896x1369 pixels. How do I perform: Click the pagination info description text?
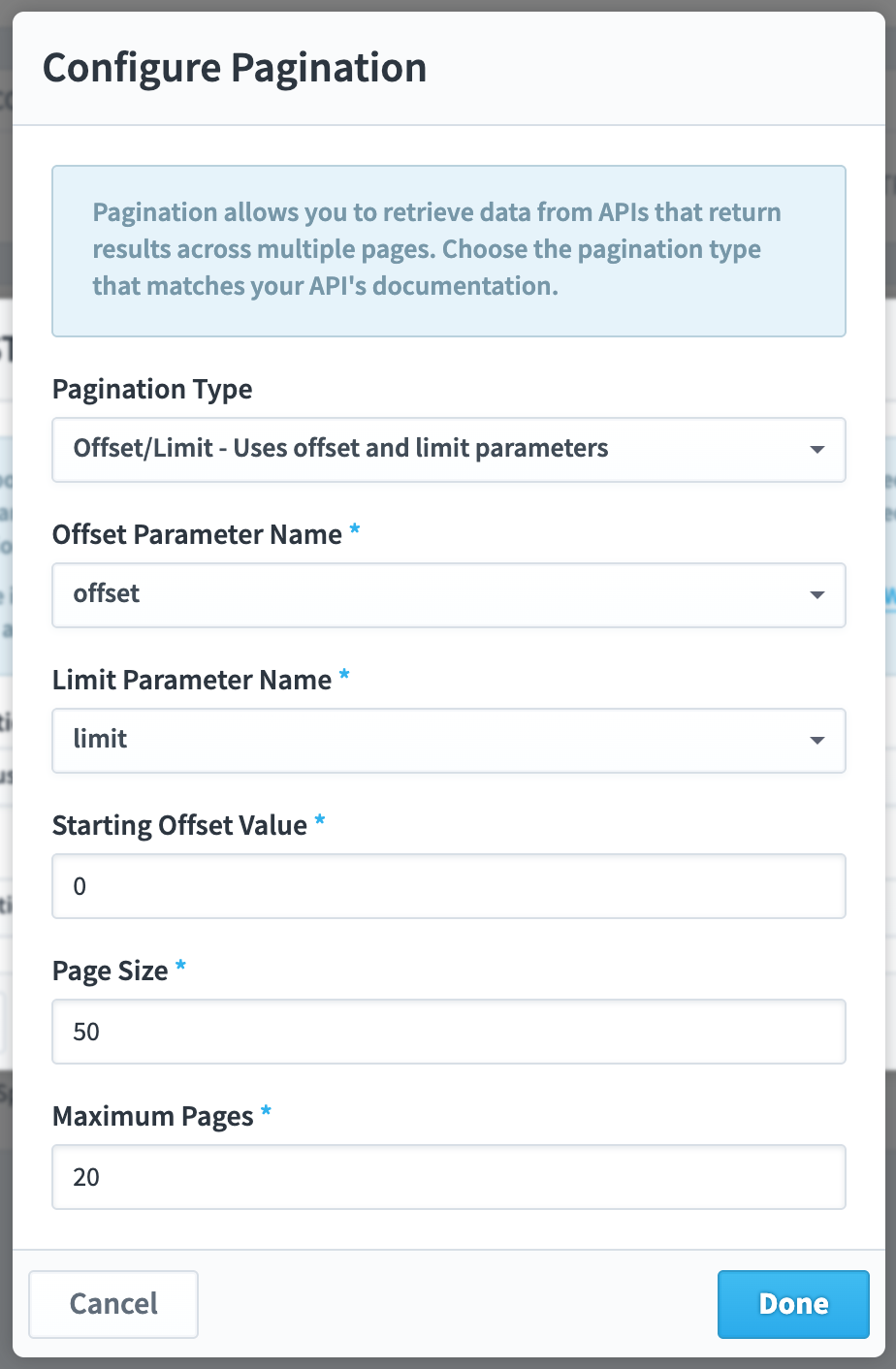click(x=436, y=249)
